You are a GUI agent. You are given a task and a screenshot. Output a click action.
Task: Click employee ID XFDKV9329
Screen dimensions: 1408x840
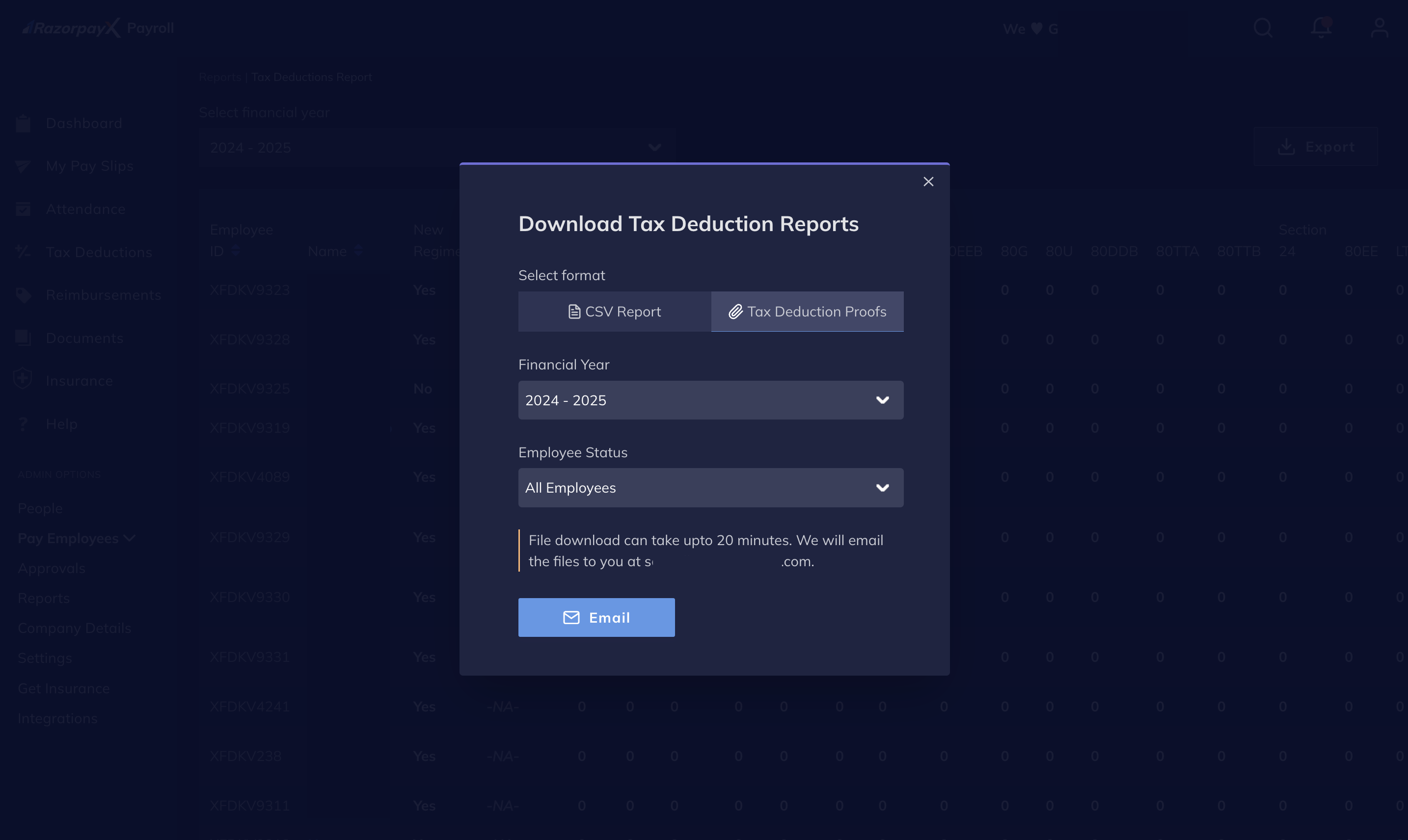click(x=250, y=537)
